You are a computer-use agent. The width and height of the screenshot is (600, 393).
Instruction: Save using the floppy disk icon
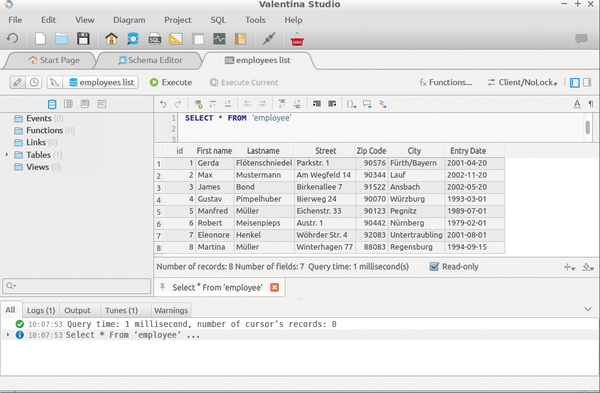[83, 39]
